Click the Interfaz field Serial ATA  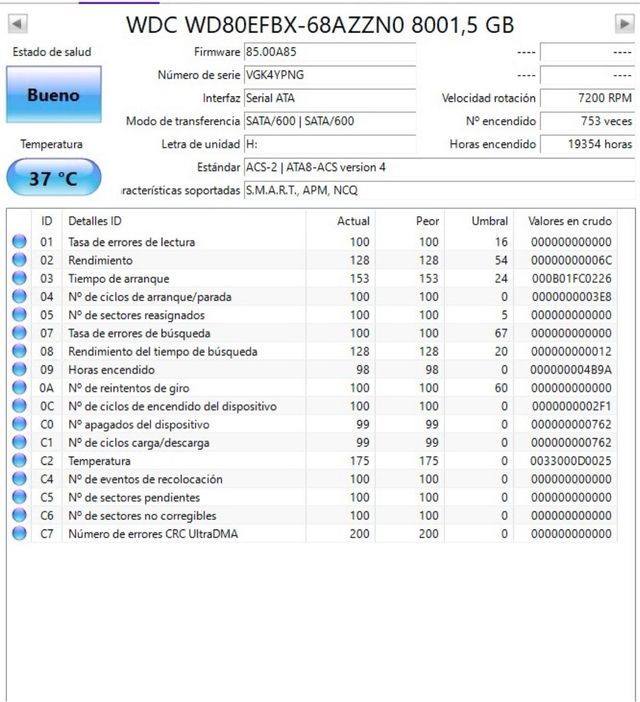[x=330, y=98]
